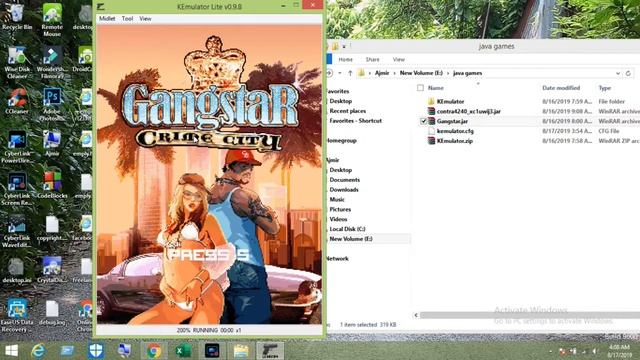Select New Volume (E:) in sidebar
Screen dimensions: 640x360
(x=351, y=239)
